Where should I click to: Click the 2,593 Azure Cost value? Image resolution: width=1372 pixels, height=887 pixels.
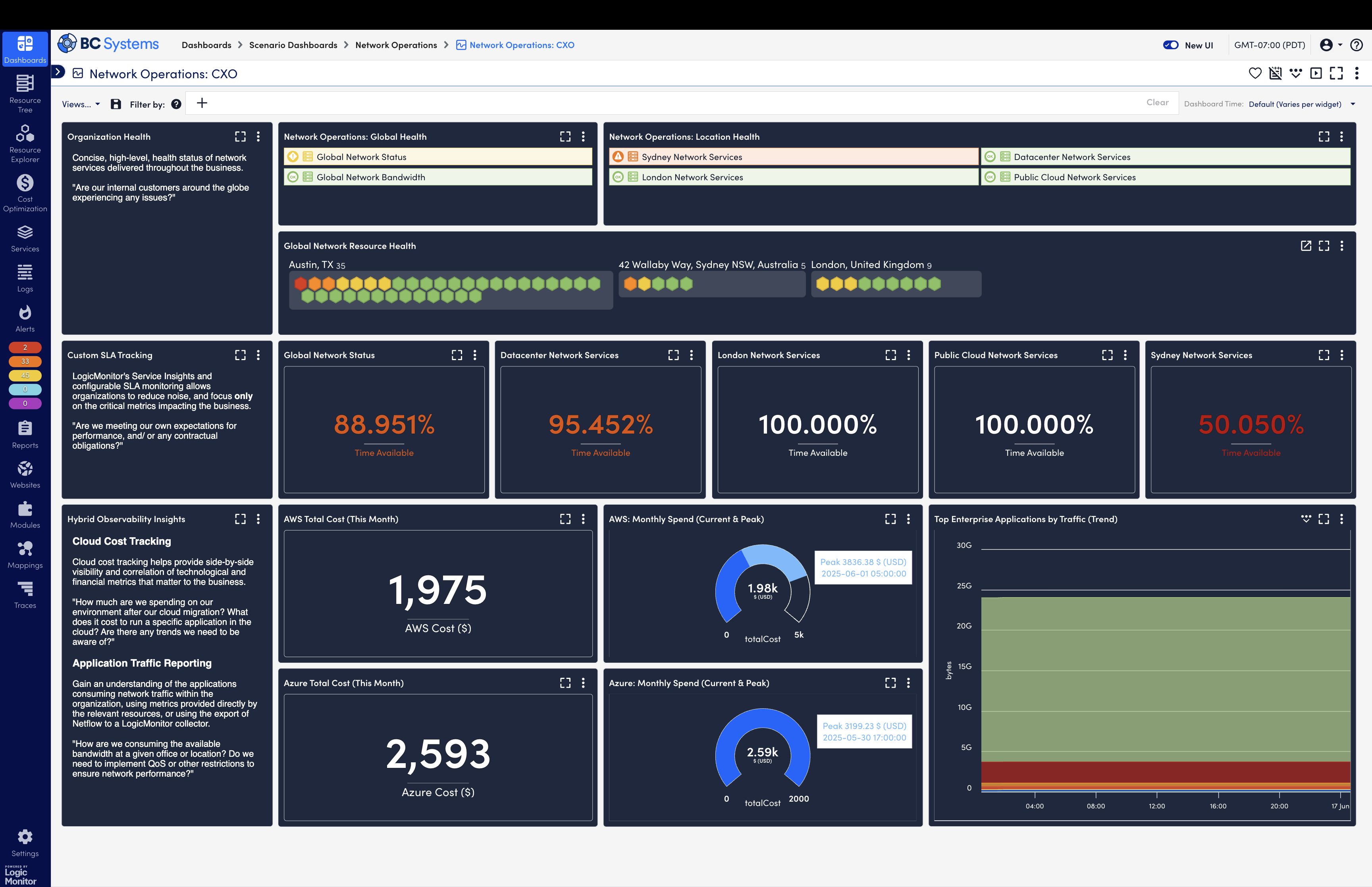click(438, 753)
